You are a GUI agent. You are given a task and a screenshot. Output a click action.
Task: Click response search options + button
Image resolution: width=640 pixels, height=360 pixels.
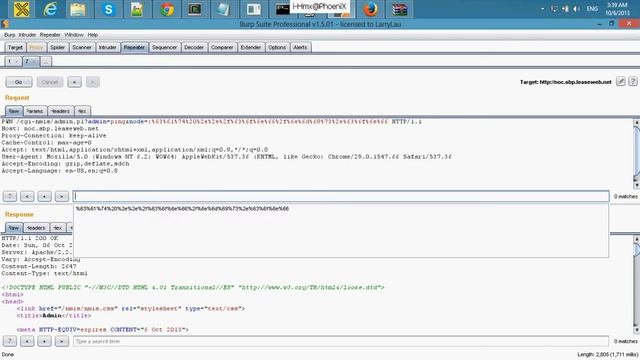[44, 341]
